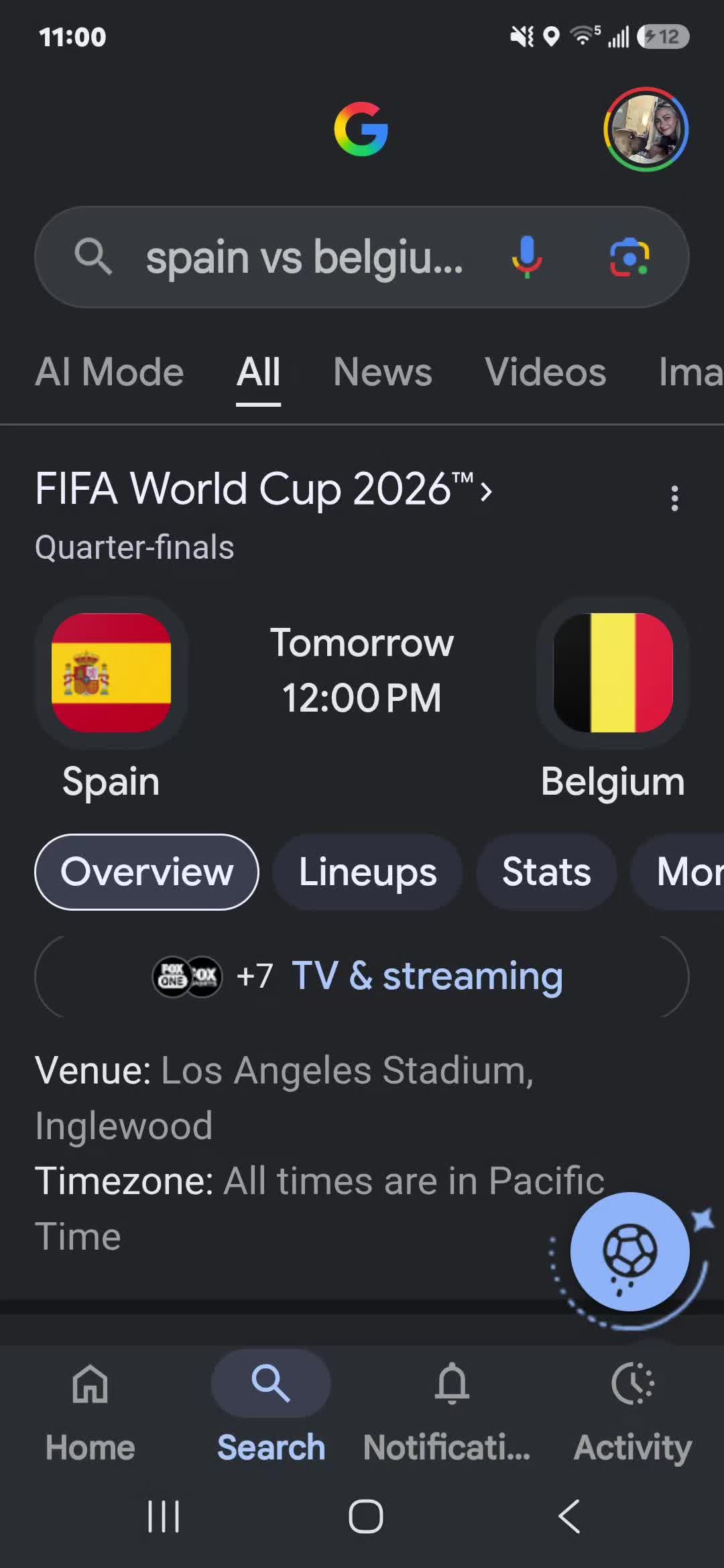Open the account profile picture
The height and width of the screenshot is (1568, 724).
(646, 129)
